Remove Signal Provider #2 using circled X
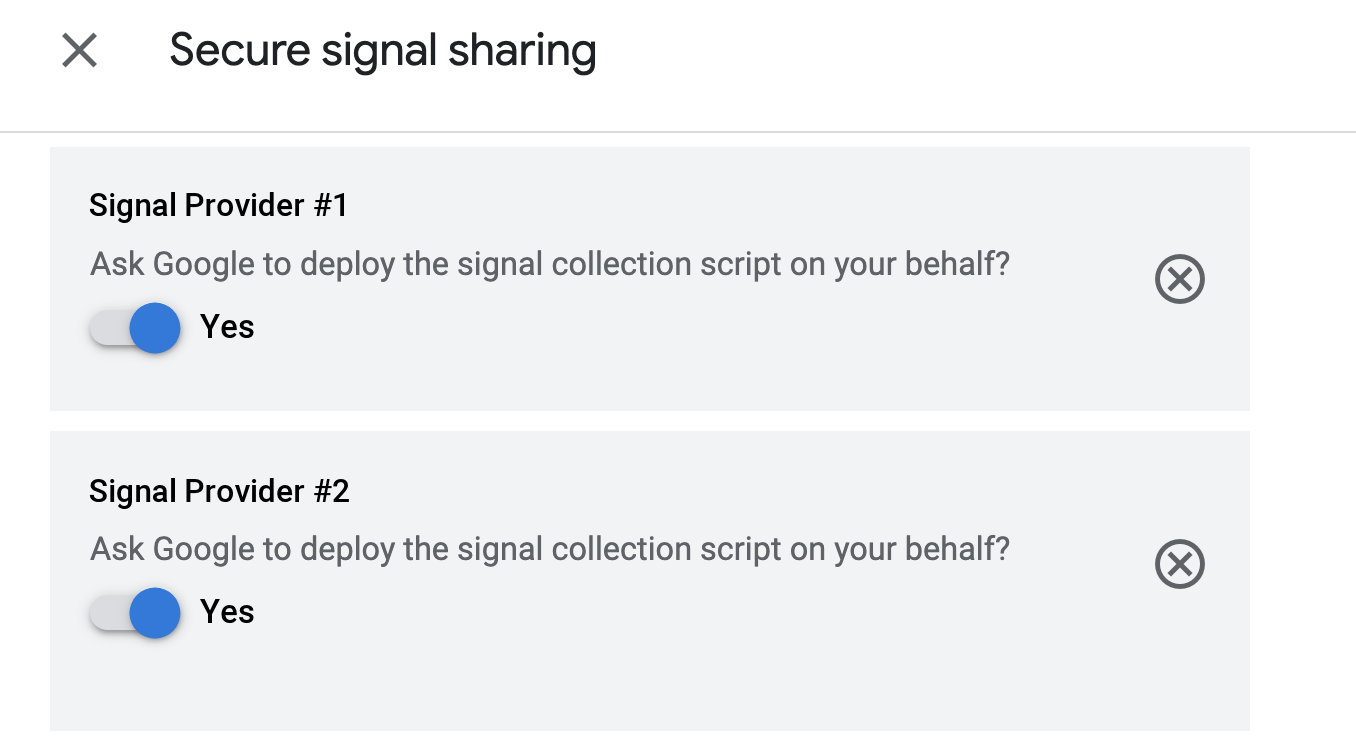Image resolution: width=1356 pixels, height=747 pixels. (1180, 564)
